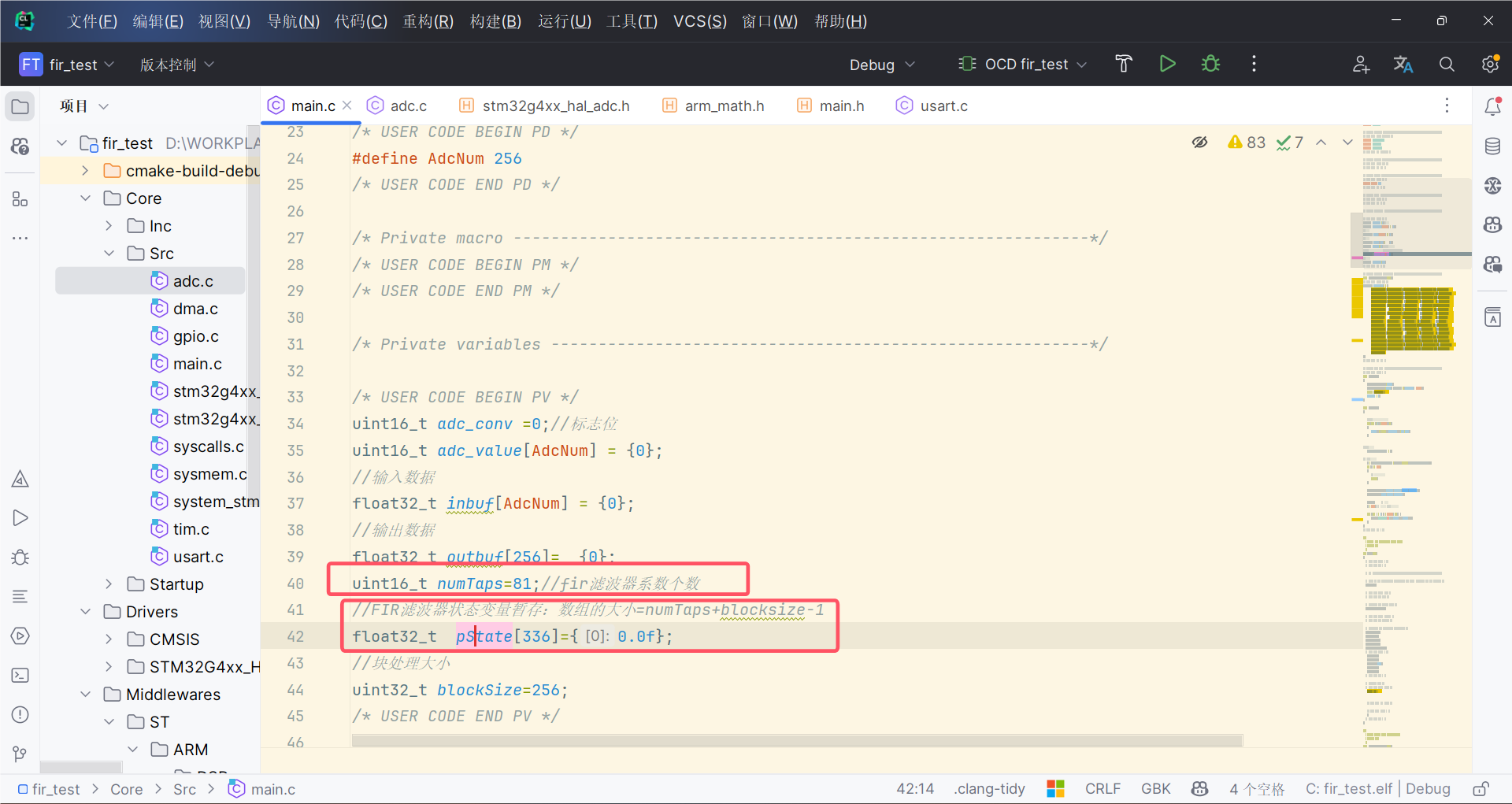The width and height of the screenshot is (1512, 804).
Task: Open the fir_test project dropdown
Action: click(x=67, y=65)
